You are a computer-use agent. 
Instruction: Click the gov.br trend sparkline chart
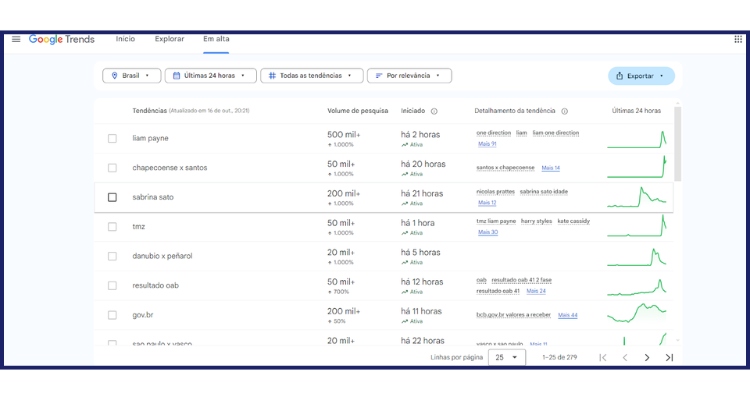coord(637,313)
